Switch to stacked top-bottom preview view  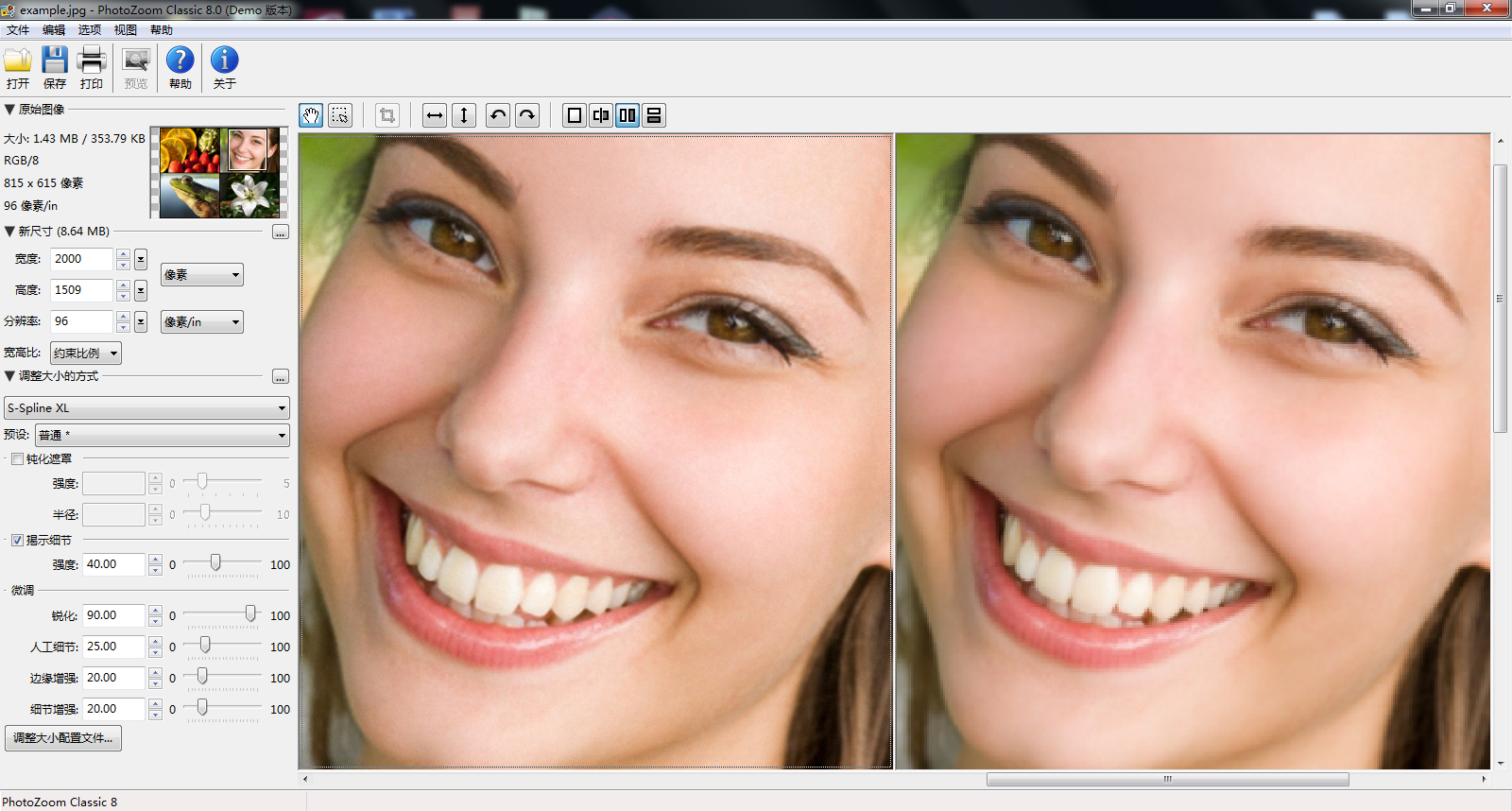[x=654, y=115]
